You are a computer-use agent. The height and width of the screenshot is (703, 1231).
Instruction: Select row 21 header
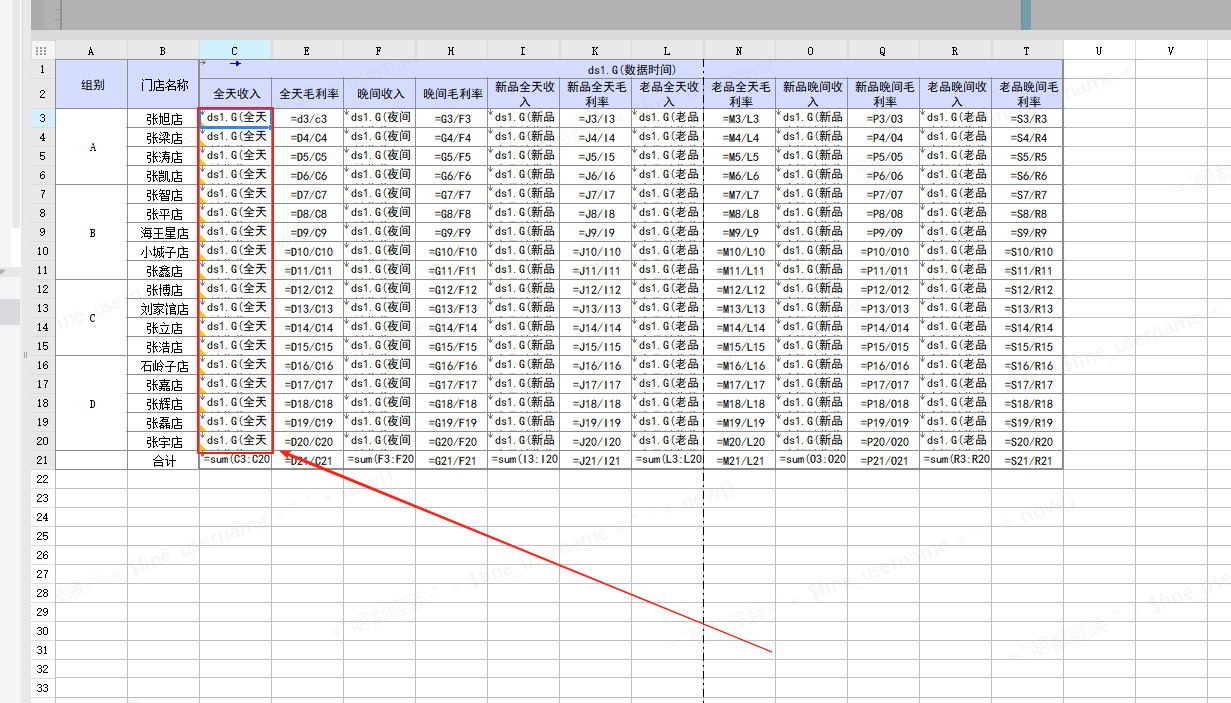pyautogui.click(x=43, y=460)
